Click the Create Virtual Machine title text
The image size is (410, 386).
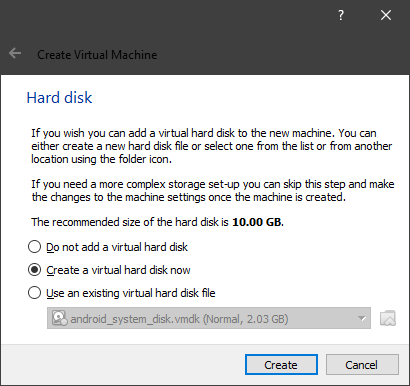tap(97, 55)
